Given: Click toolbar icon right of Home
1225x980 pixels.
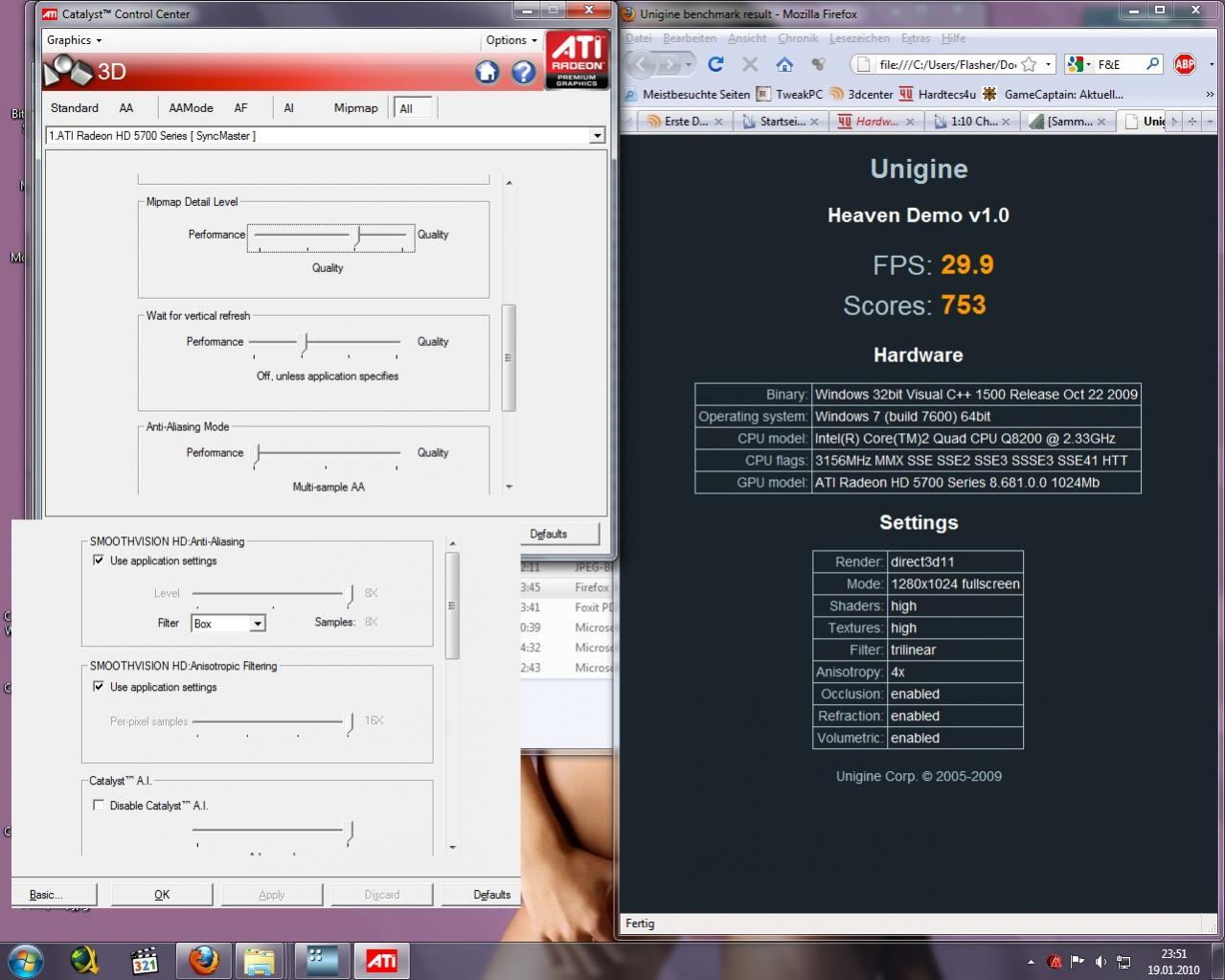Looking at the screenshot, I should click(x=818, y=64).
